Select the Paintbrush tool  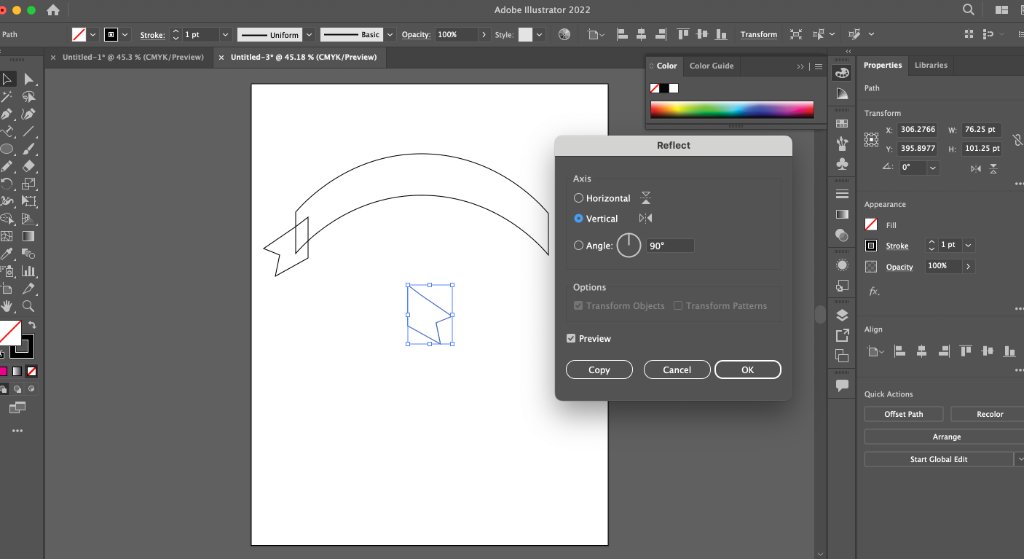(29, 149)
